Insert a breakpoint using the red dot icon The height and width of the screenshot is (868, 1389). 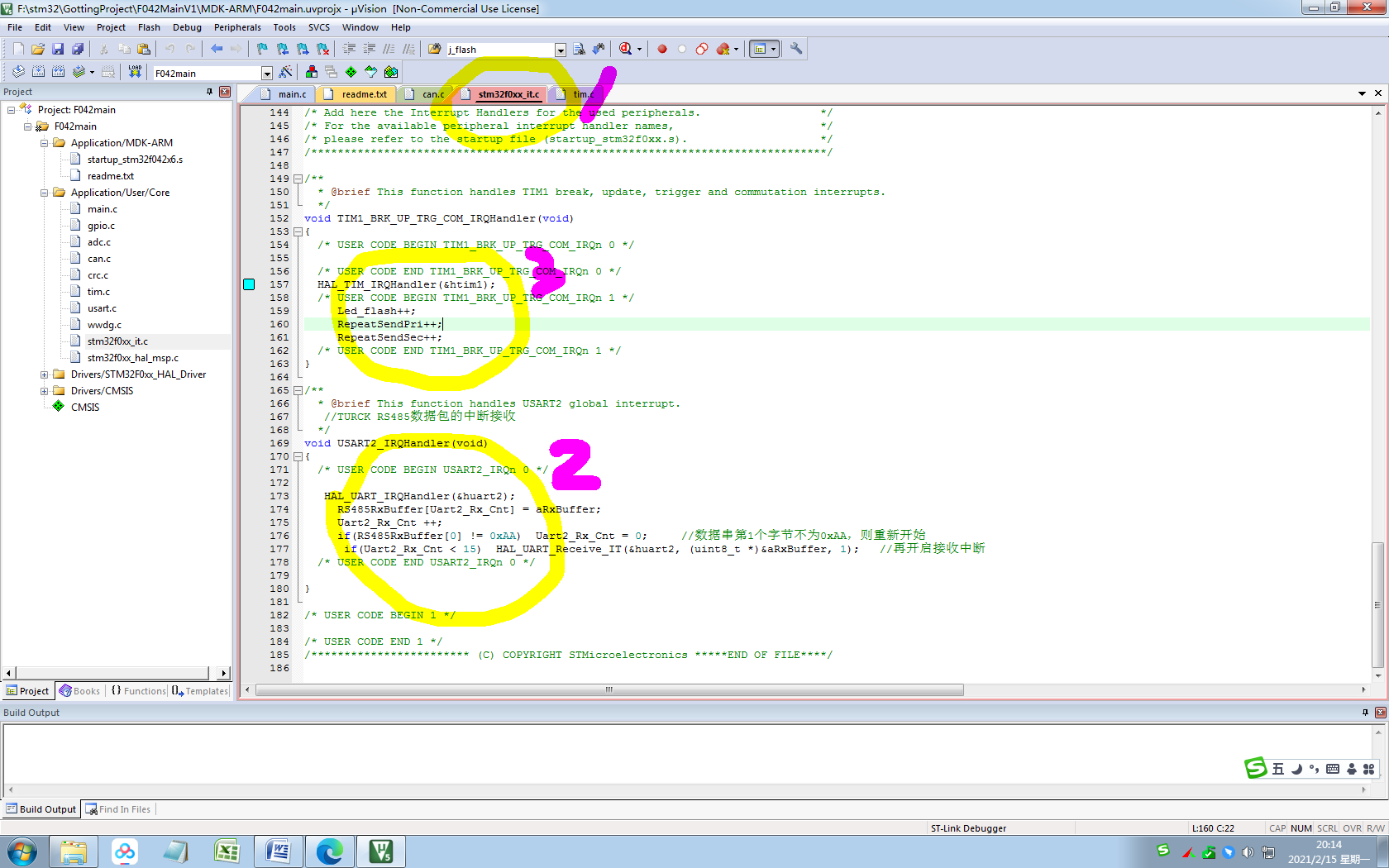pyautogui.click(x=662, y=49)
